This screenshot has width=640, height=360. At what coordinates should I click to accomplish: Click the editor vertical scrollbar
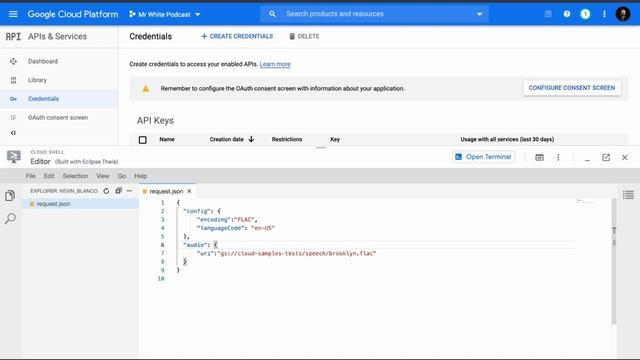point(613,261)
